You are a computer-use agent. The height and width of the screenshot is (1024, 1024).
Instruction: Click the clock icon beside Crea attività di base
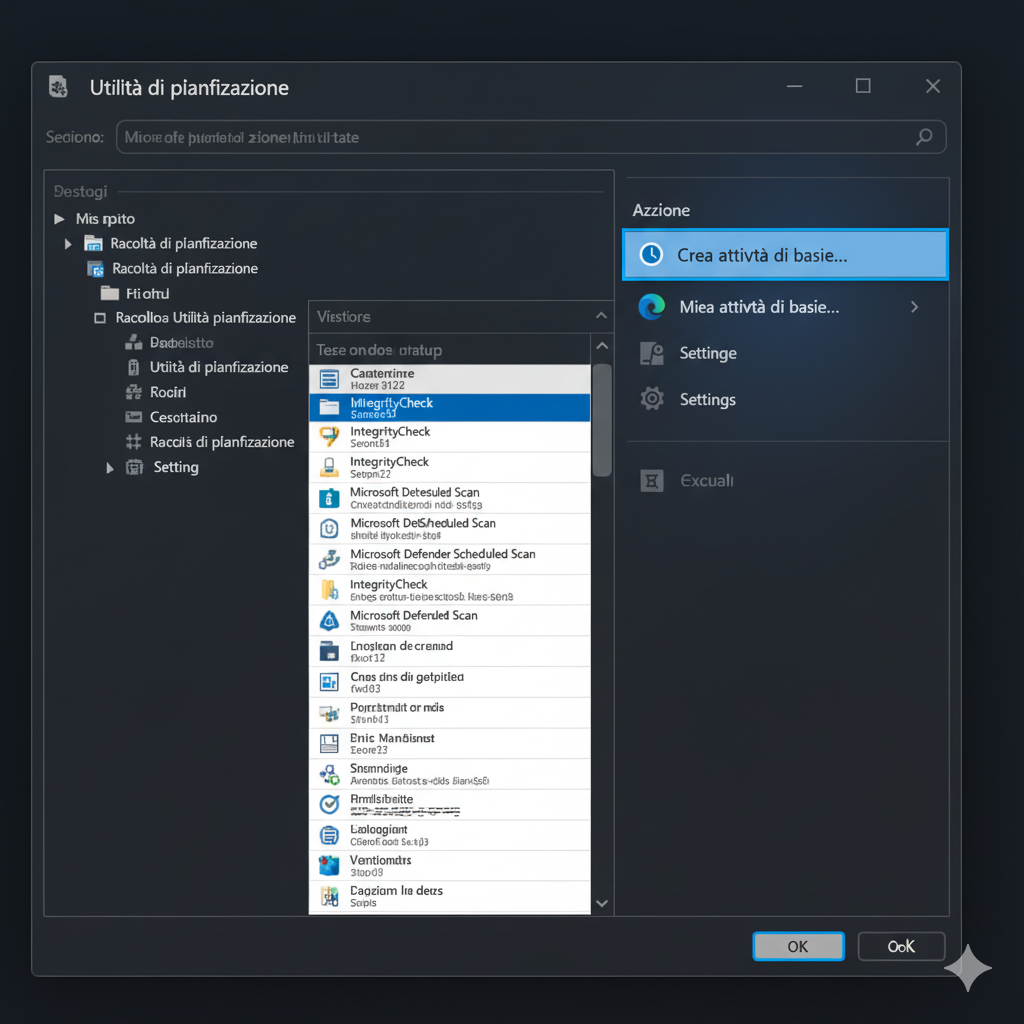coord(651,255)
